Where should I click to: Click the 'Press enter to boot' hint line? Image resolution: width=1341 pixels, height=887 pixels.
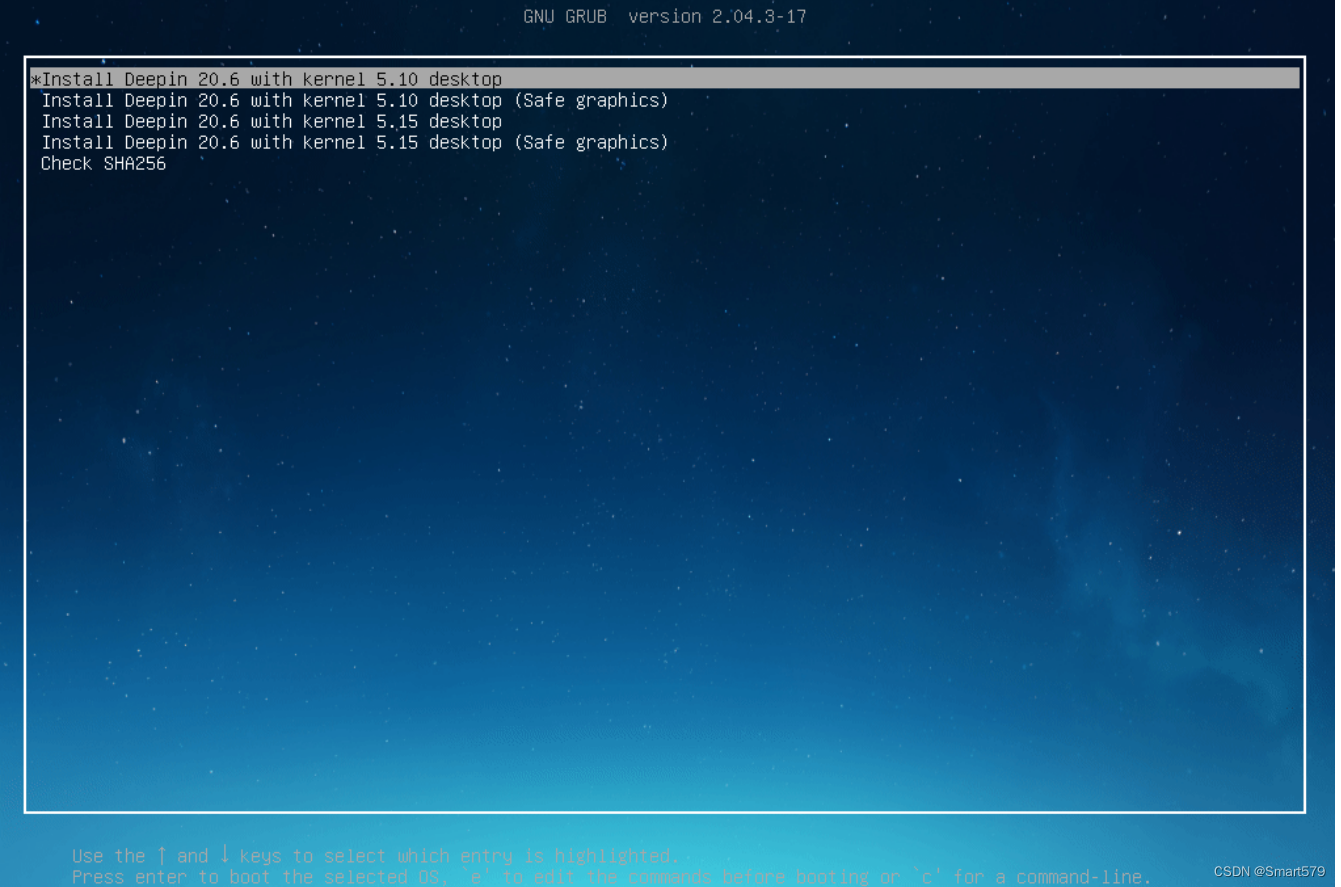click(x=611, y=877)
